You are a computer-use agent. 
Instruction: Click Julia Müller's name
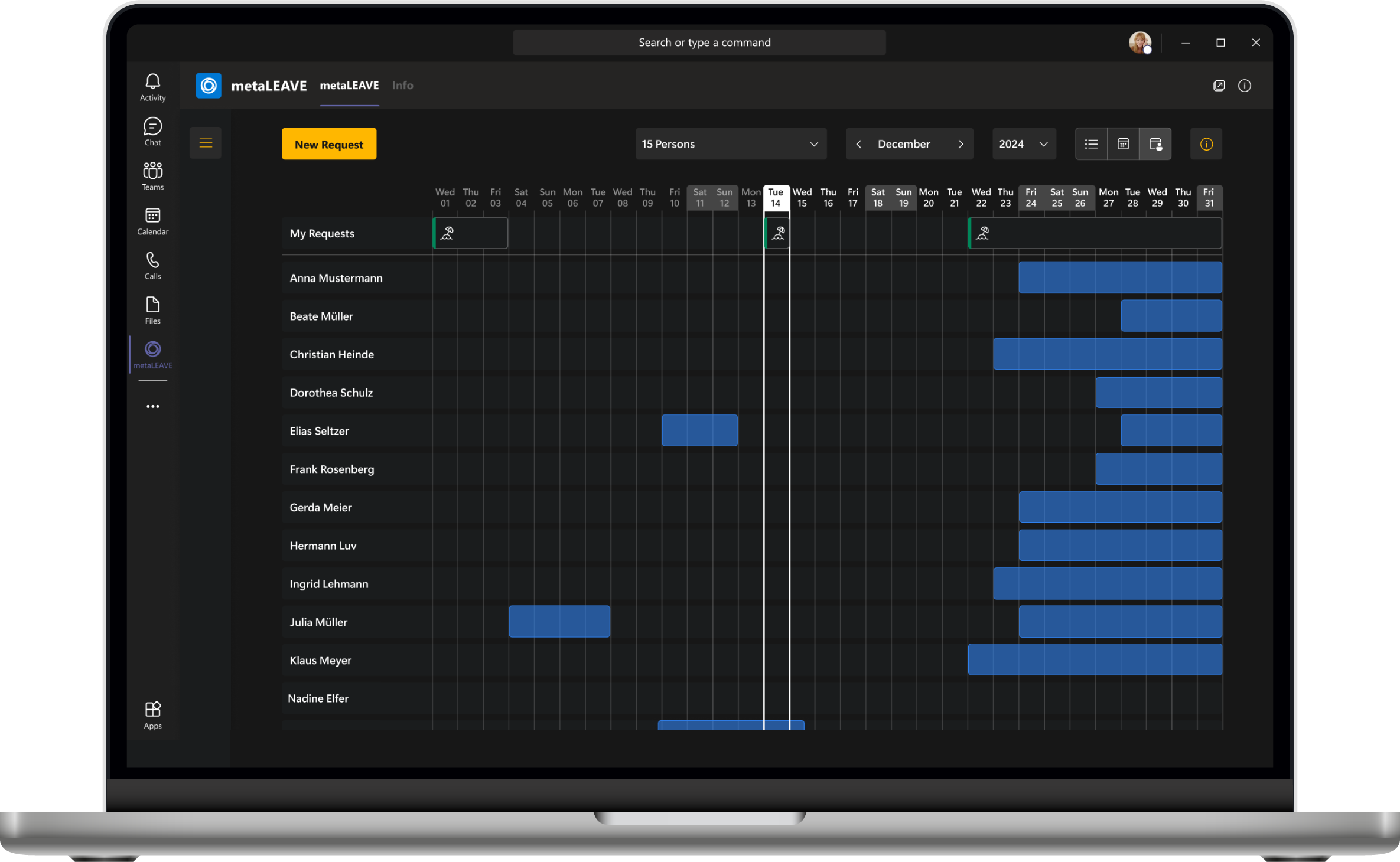(x=318, y=622)
